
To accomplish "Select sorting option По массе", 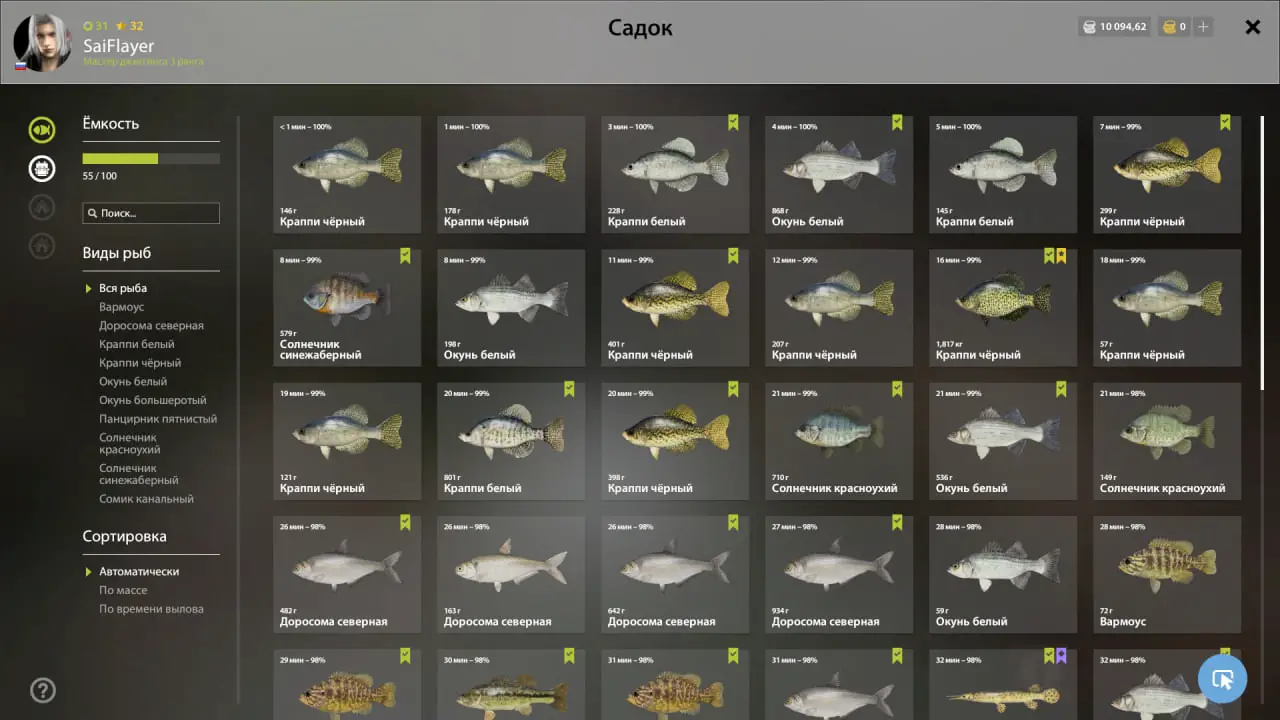I will pyautogui.click(x=123, y=590).
